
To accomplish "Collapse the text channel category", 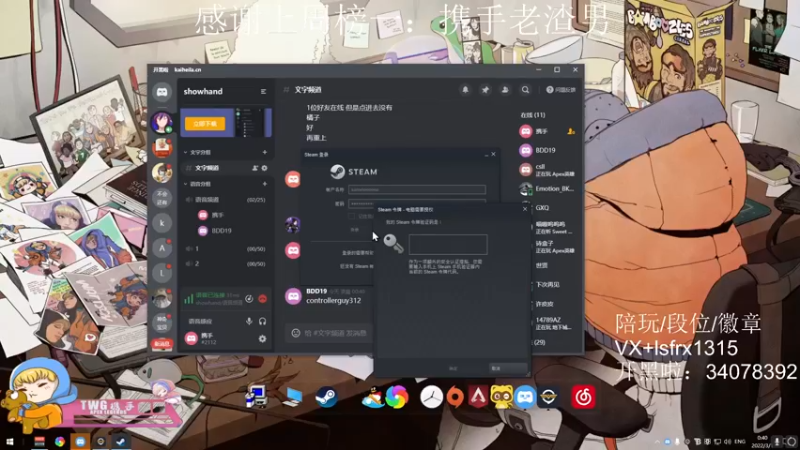I will (x=197, y=152).
